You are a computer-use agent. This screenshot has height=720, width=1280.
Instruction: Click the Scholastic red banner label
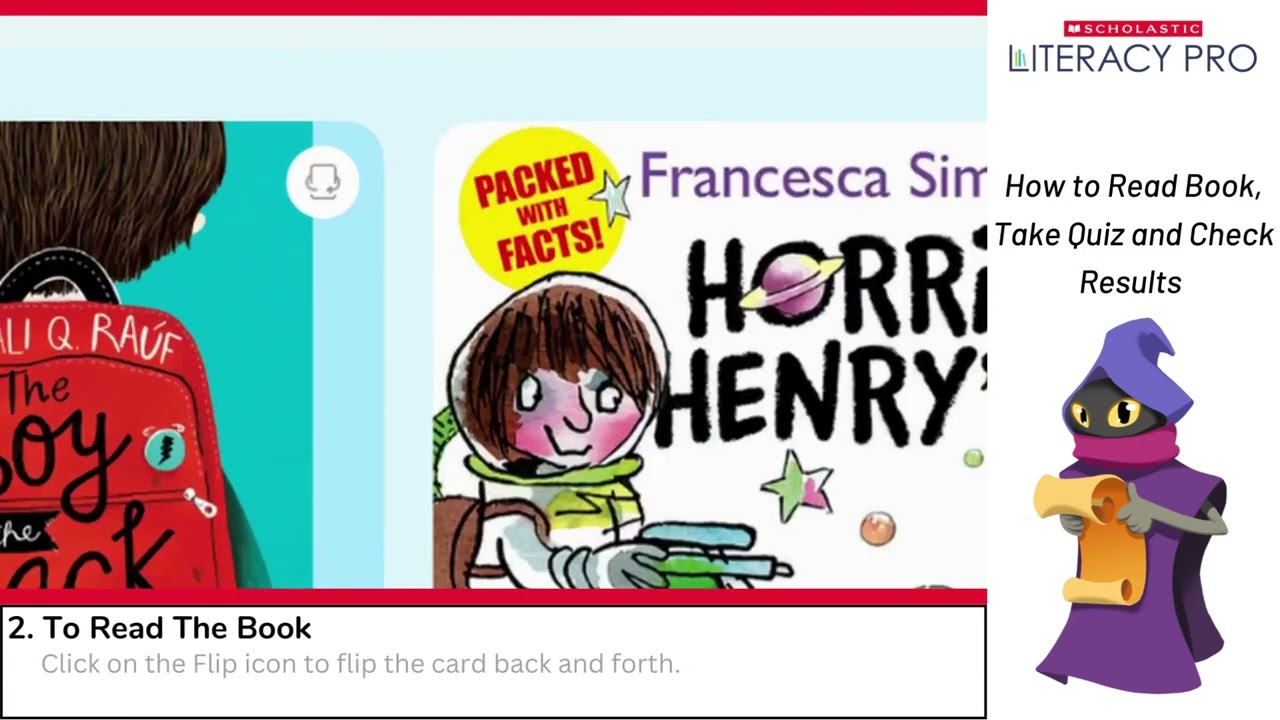pos(1133,29)
